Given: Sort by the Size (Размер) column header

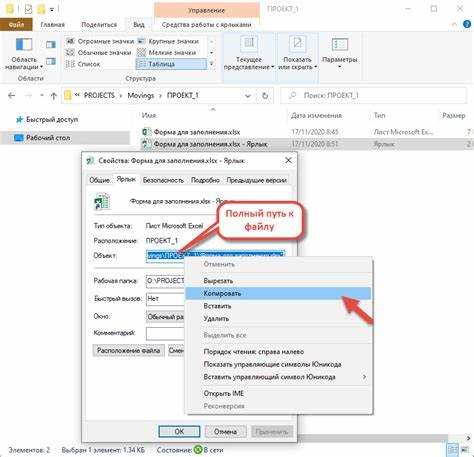Looking at the screenshot, I should (x=453, y=115).
